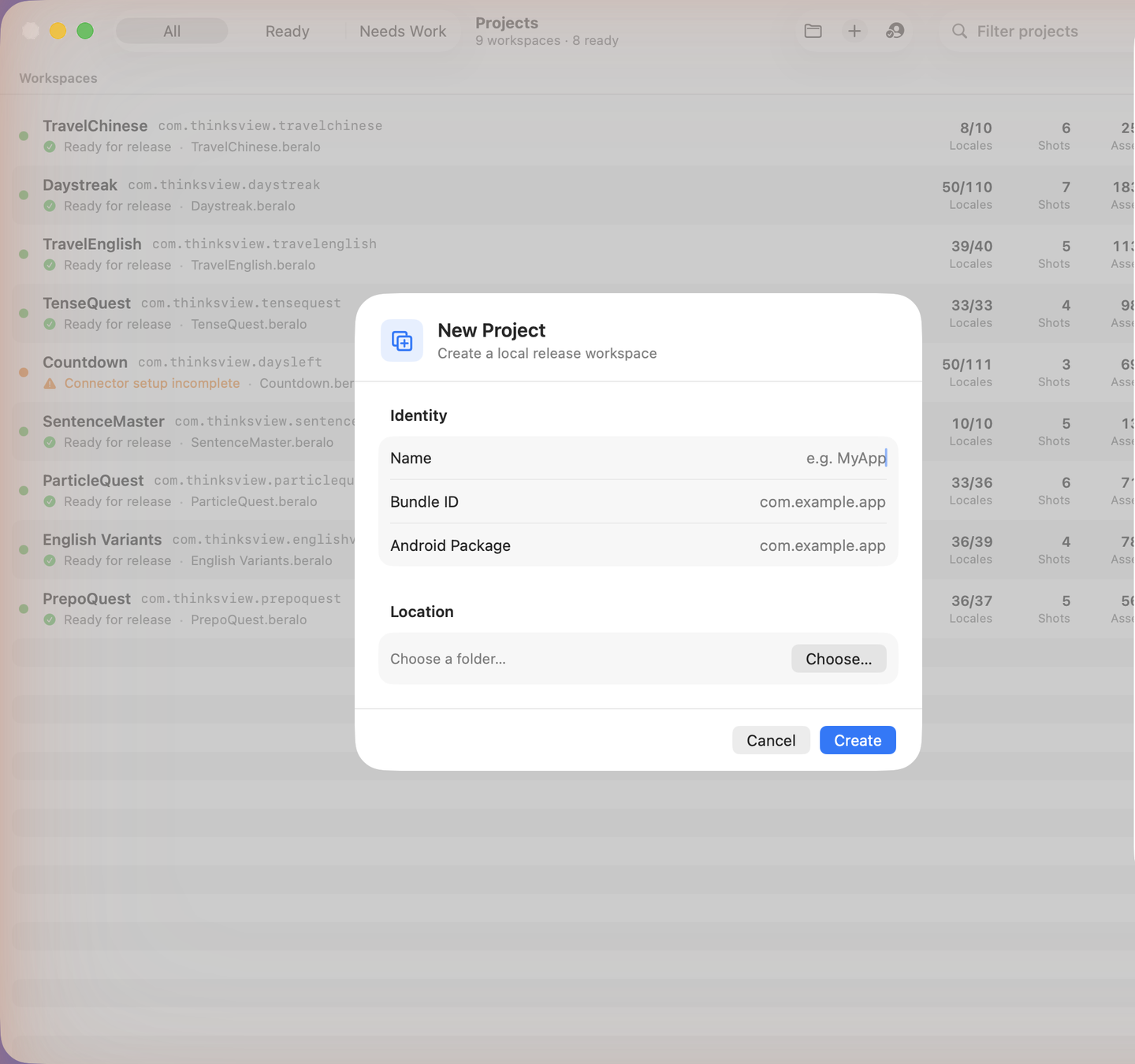
Task: Click the New Project dialog icon
Action: pos(402,340)
